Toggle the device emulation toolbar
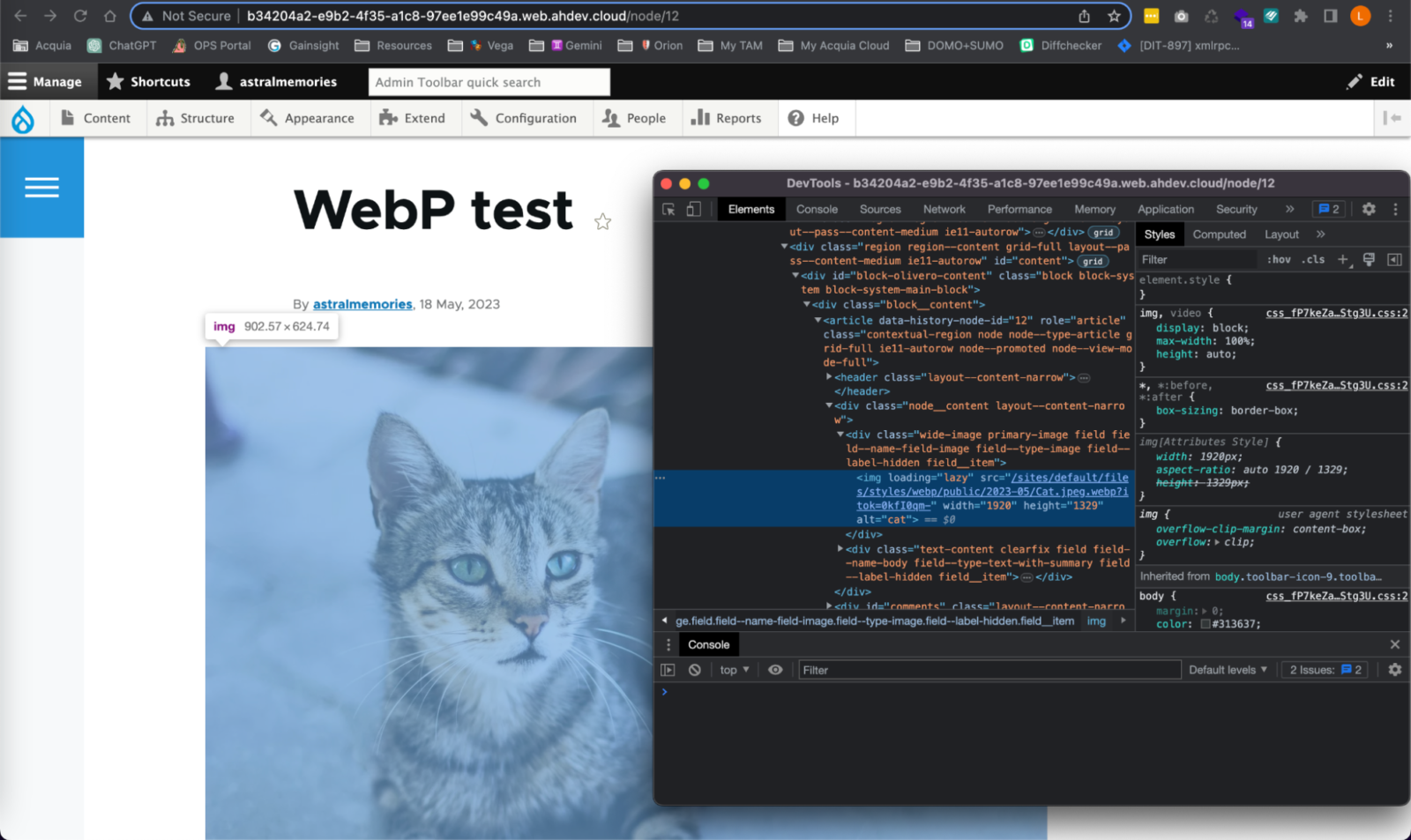 [x=693, y=209]
